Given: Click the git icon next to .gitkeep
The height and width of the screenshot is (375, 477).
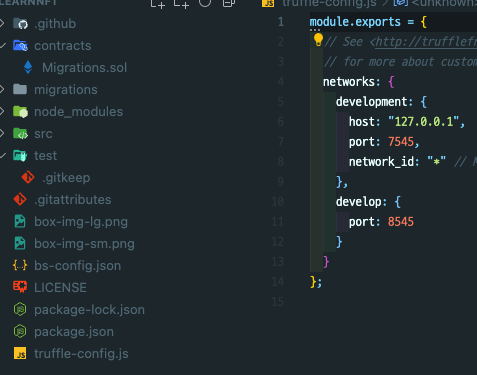Looking at the screenshot, I should (x=28, y=177).
